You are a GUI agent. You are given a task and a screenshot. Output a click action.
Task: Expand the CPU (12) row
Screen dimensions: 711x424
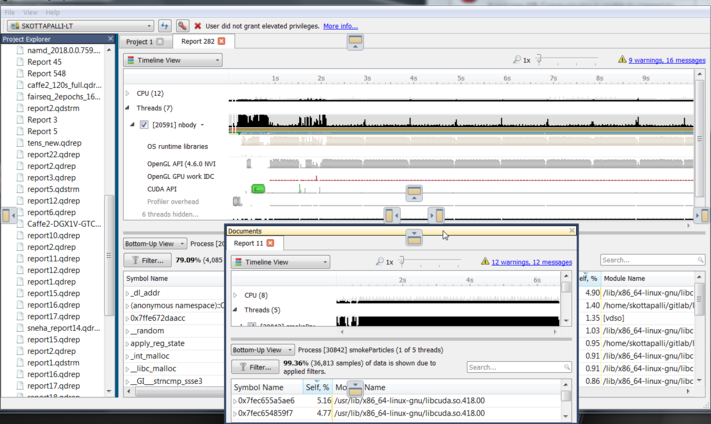coord(128,94)
